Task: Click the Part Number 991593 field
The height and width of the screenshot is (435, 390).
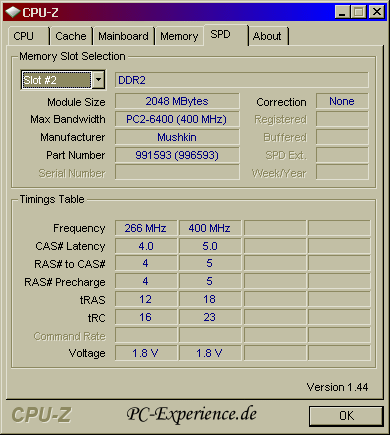Action: [177, 155]
